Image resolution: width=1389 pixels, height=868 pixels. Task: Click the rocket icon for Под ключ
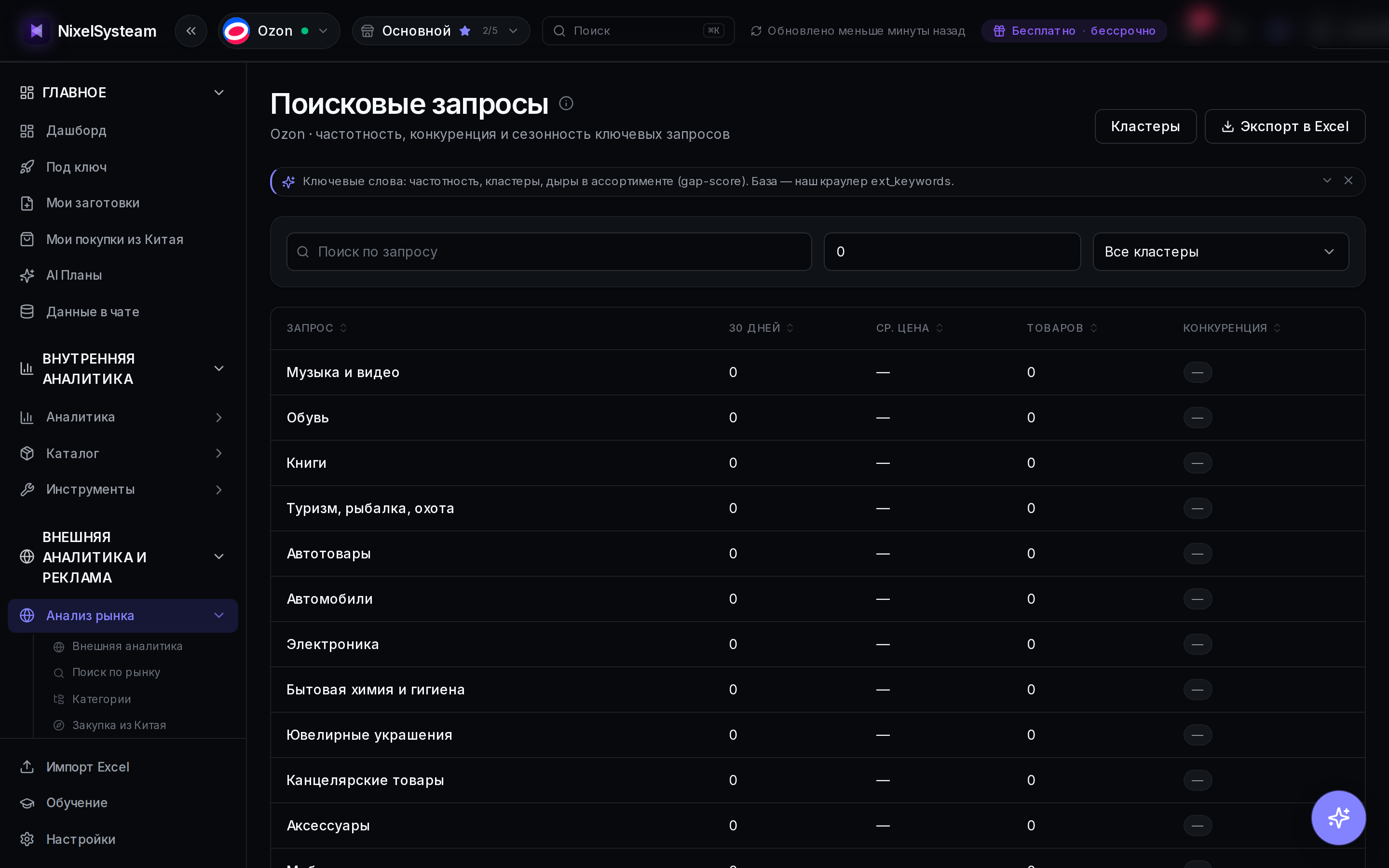27,167
